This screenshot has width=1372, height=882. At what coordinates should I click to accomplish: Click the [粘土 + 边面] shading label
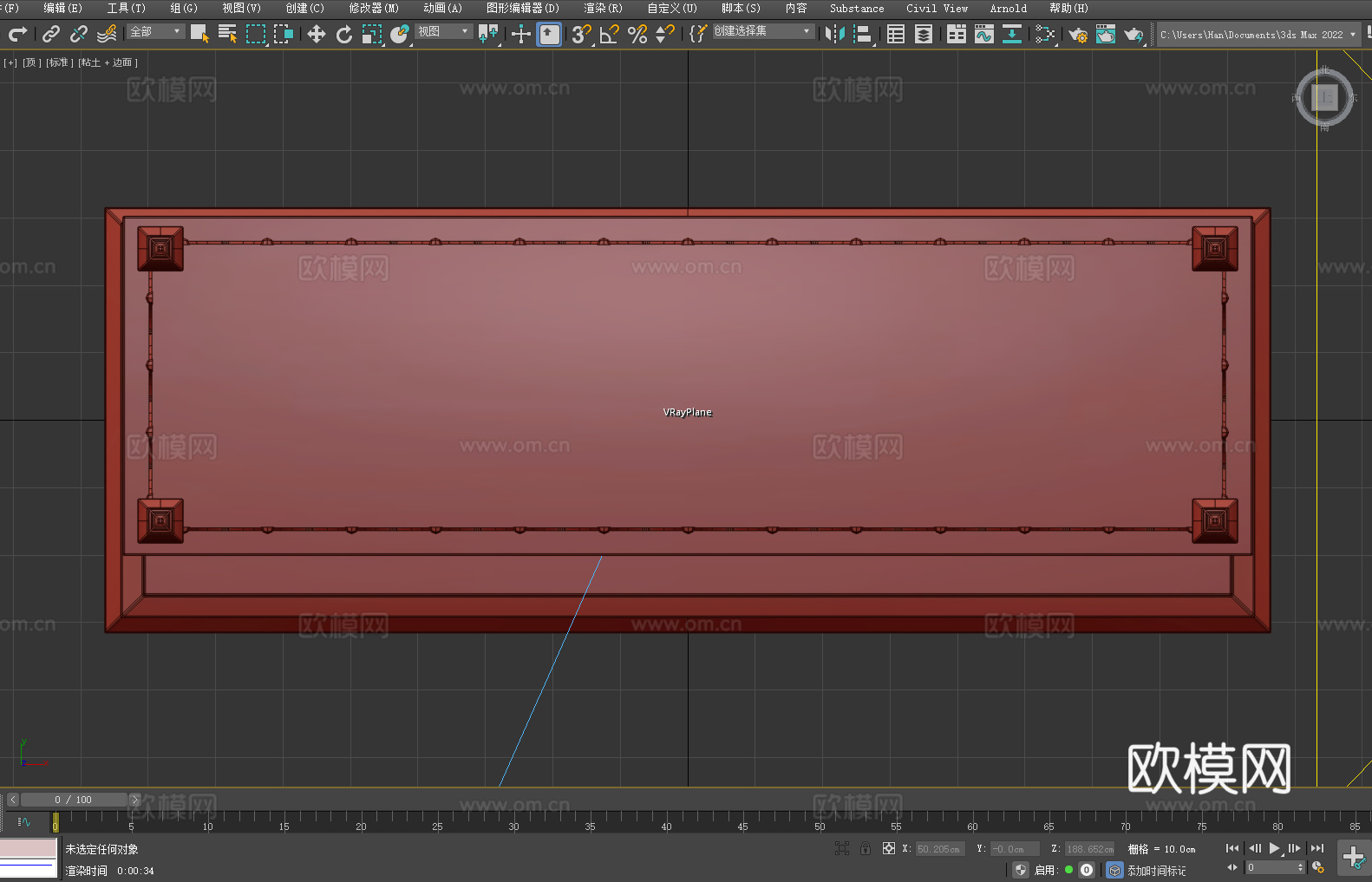pyautogui.click(x=108, y=62)
